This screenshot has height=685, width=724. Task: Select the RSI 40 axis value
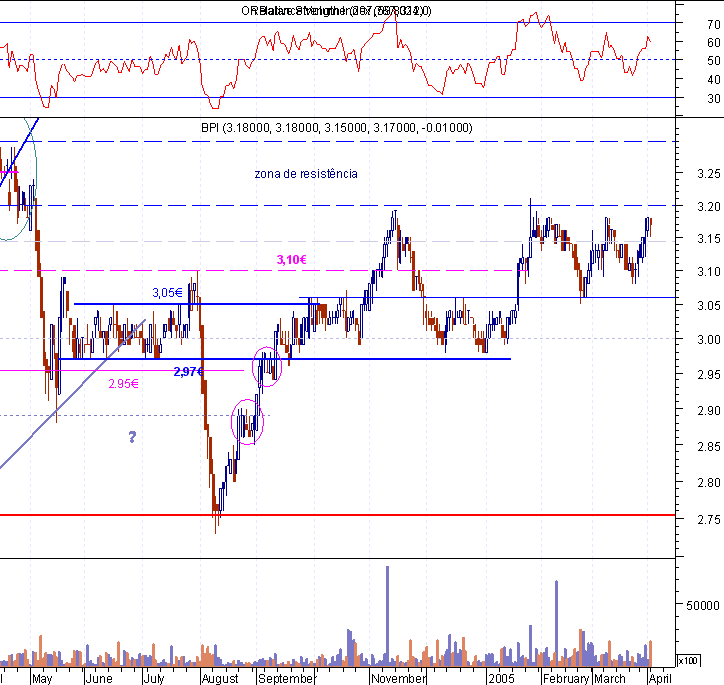pyautogui.click(x=713, y=79)
